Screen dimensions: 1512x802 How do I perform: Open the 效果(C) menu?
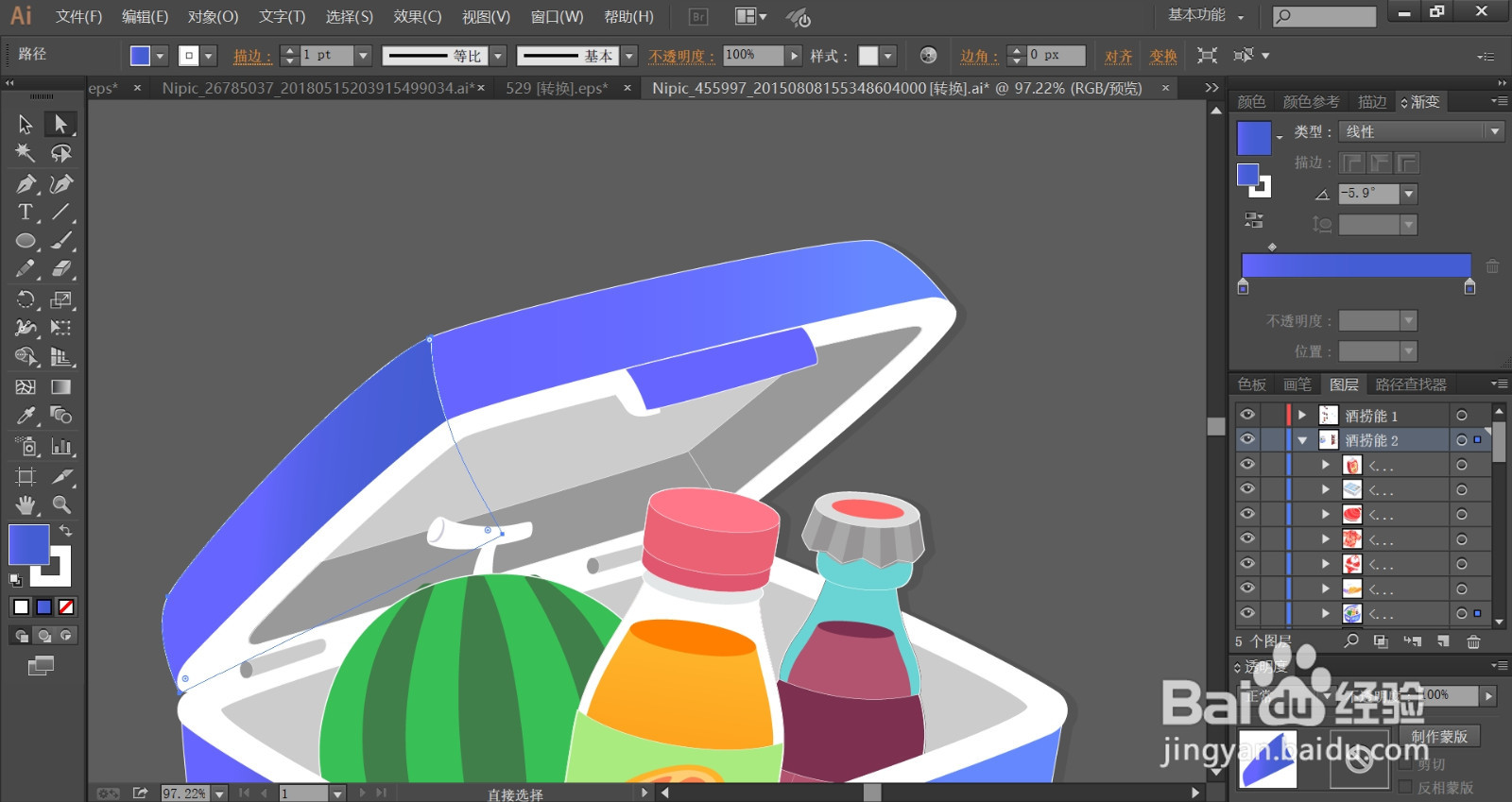click(418, 17)
